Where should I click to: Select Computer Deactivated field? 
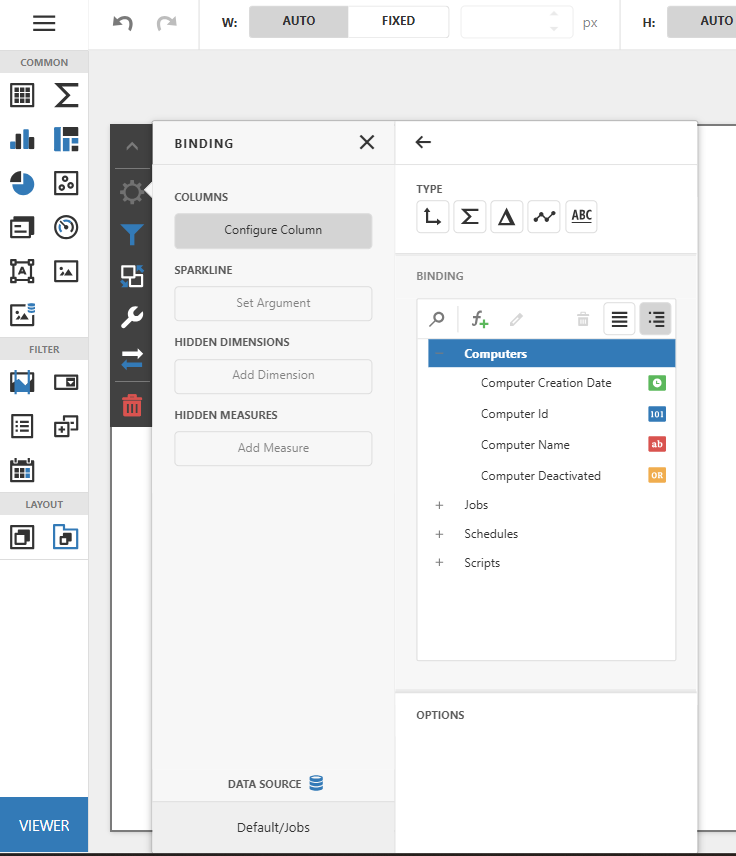point(551,475)
